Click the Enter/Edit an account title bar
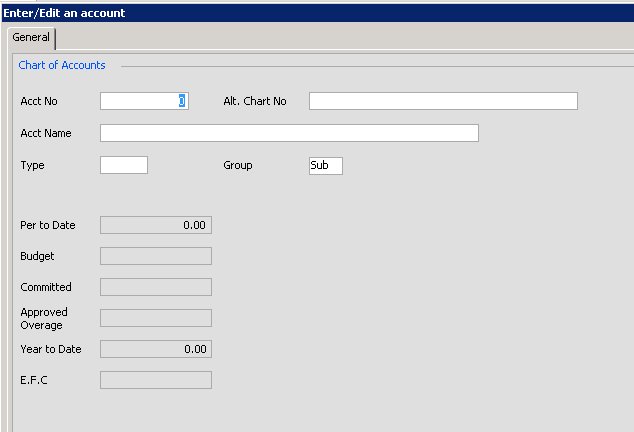 coord(318,13)
